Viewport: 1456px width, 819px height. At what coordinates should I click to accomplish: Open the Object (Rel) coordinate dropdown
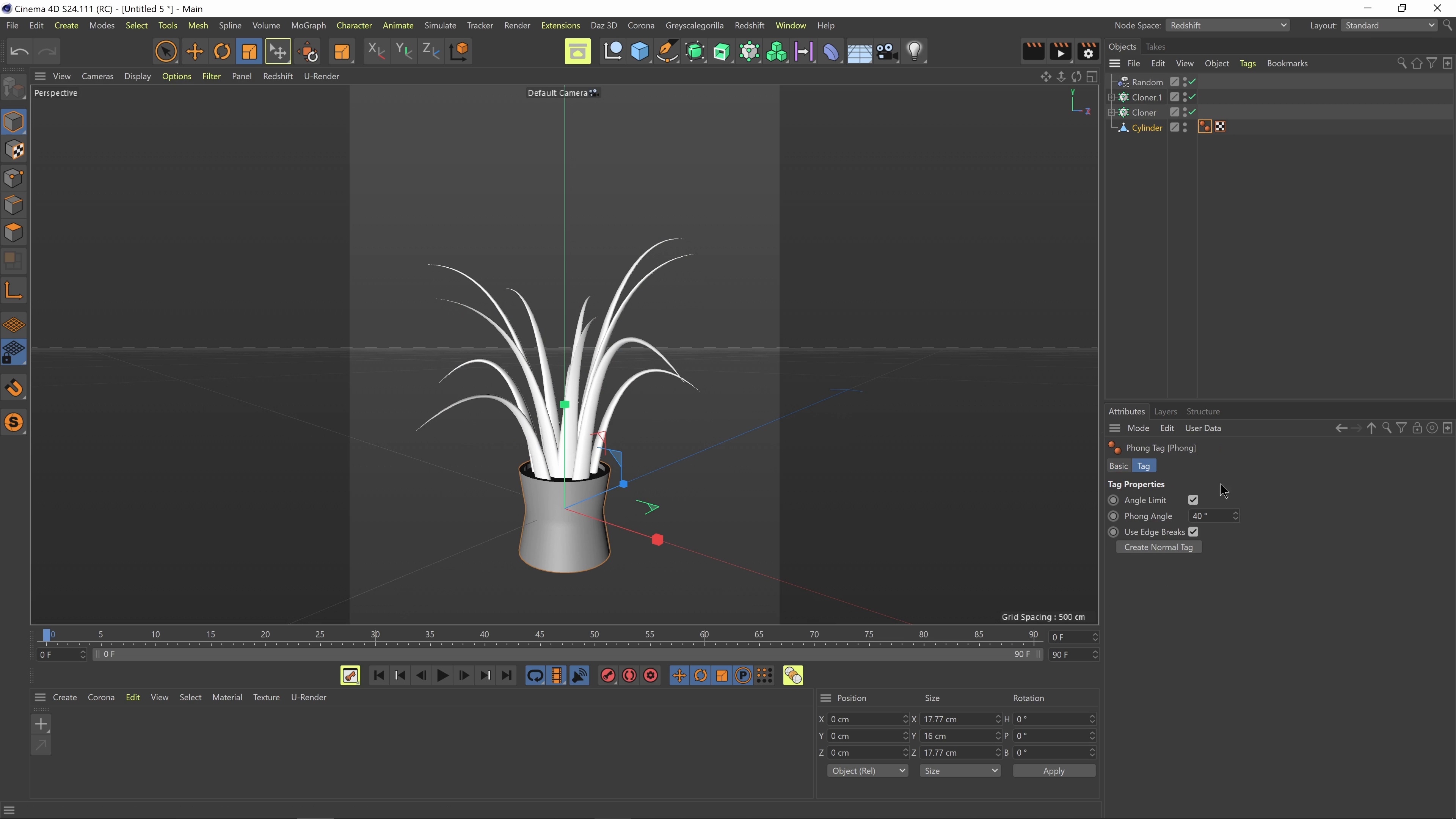pos(868,771)
